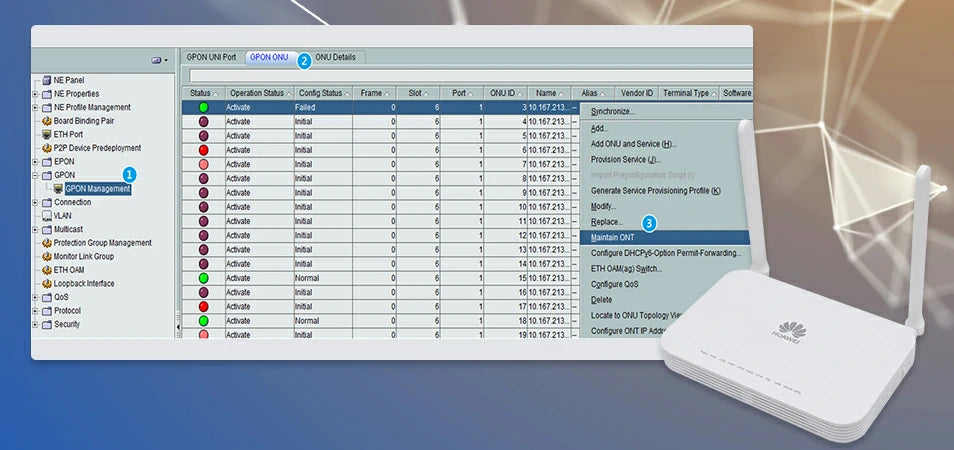Image resolution: width=954 pixels, height=450 pixels.
Task: Click the NE Panel icon
Action: point(46,80)
